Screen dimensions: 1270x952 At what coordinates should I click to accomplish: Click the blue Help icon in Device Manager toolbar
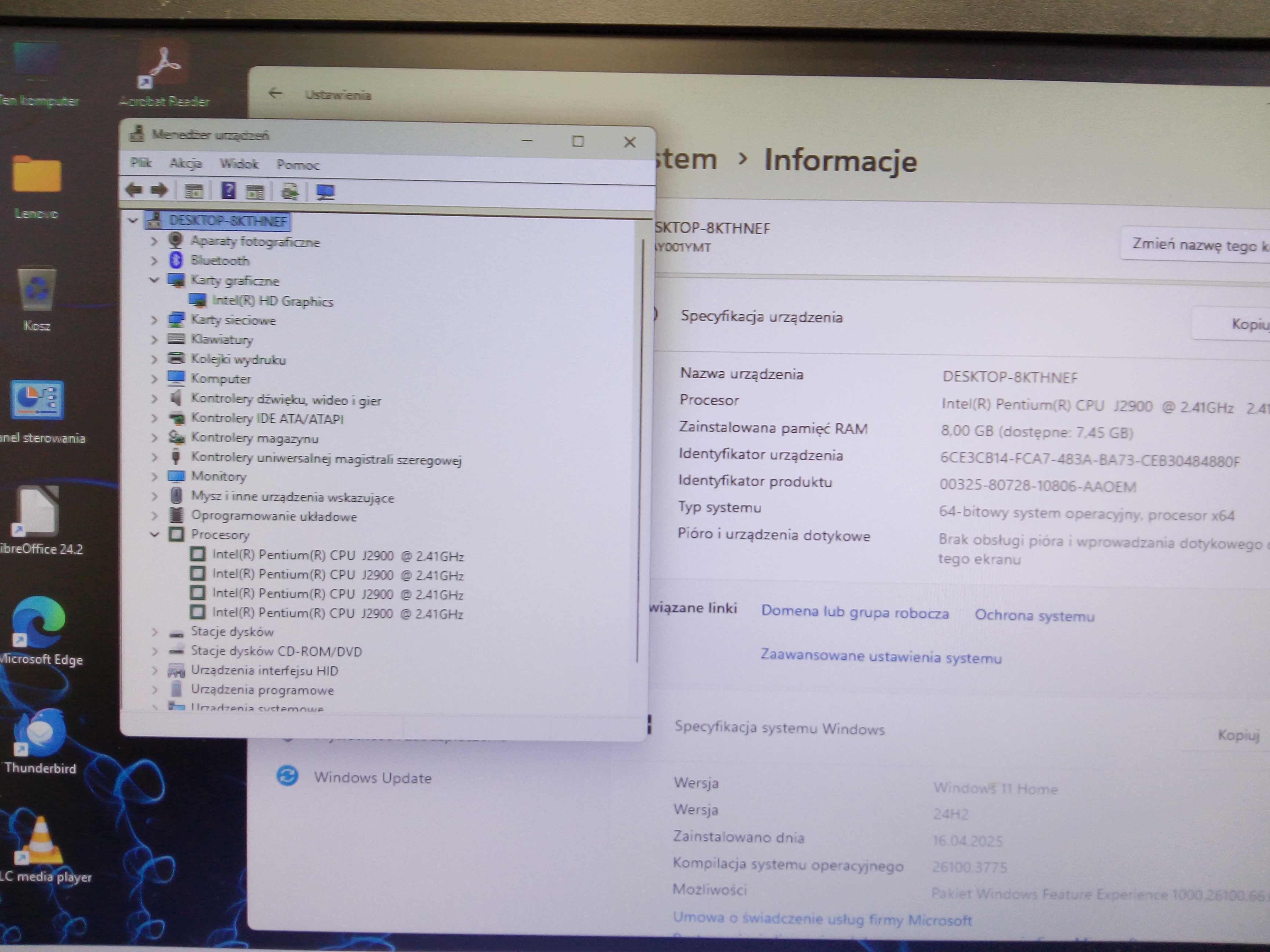228,190
